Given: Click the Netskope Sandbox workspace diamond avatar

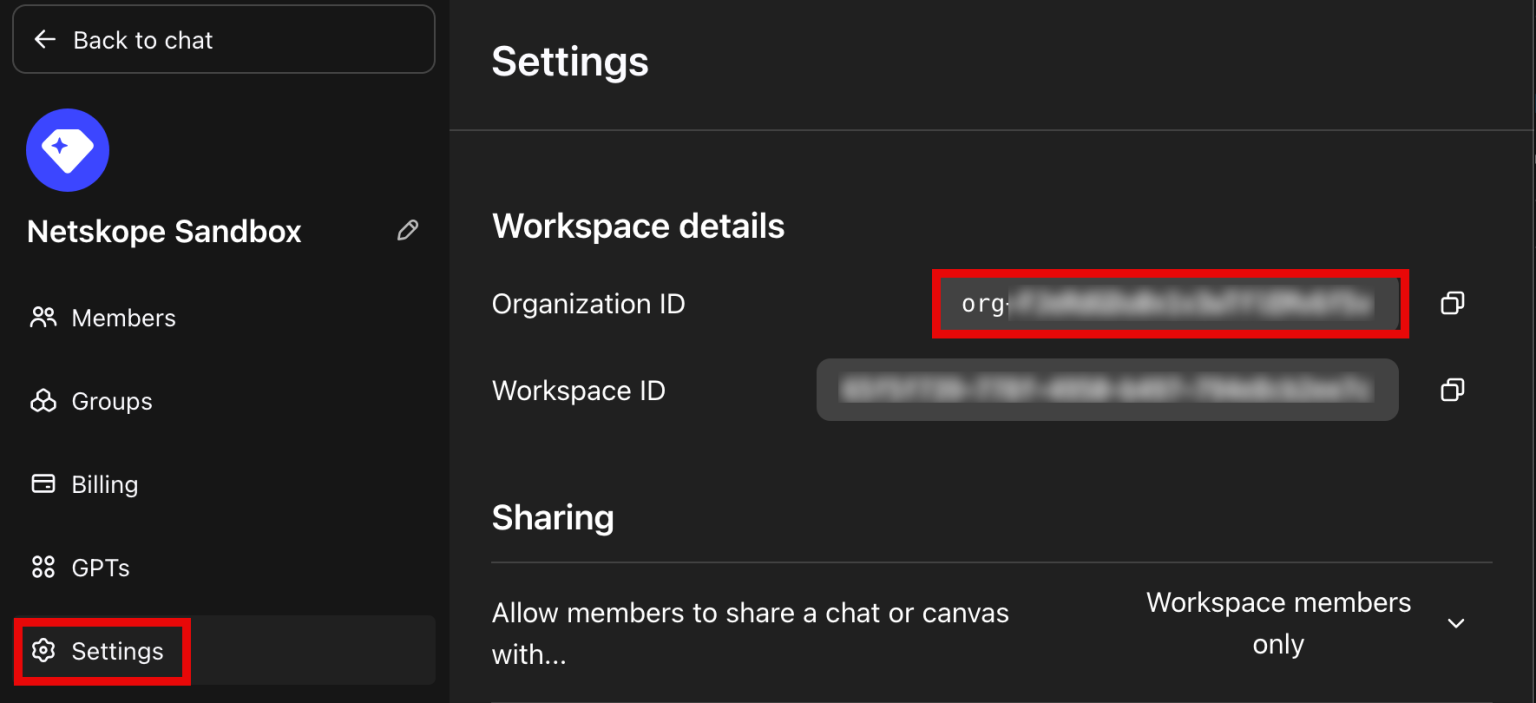Looking at the screenshot, I should pyautogui.click(x=67, y=150).
